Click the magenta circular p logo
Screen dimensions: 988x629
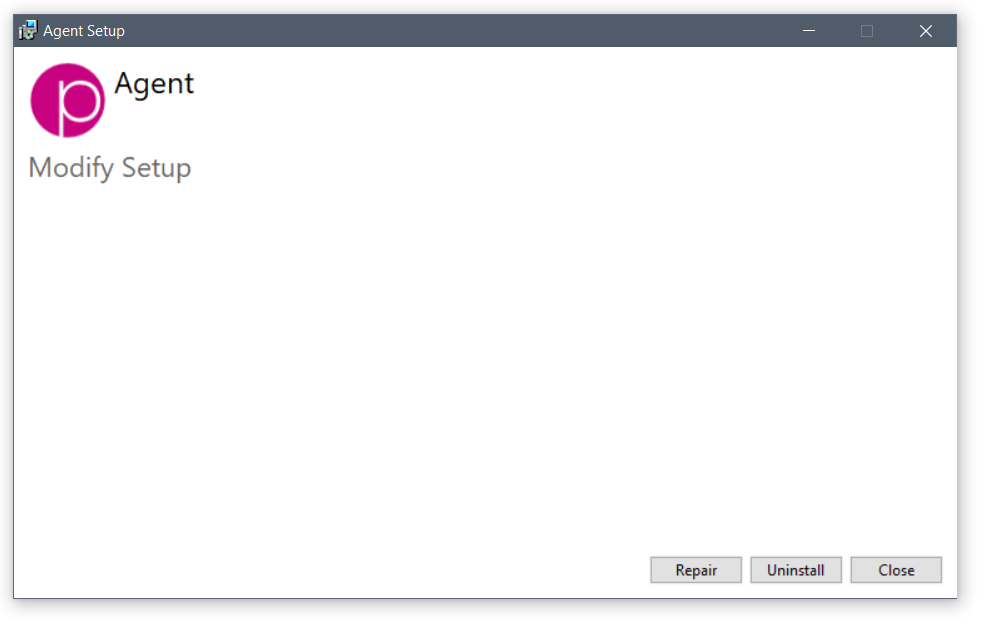point(67,100)
